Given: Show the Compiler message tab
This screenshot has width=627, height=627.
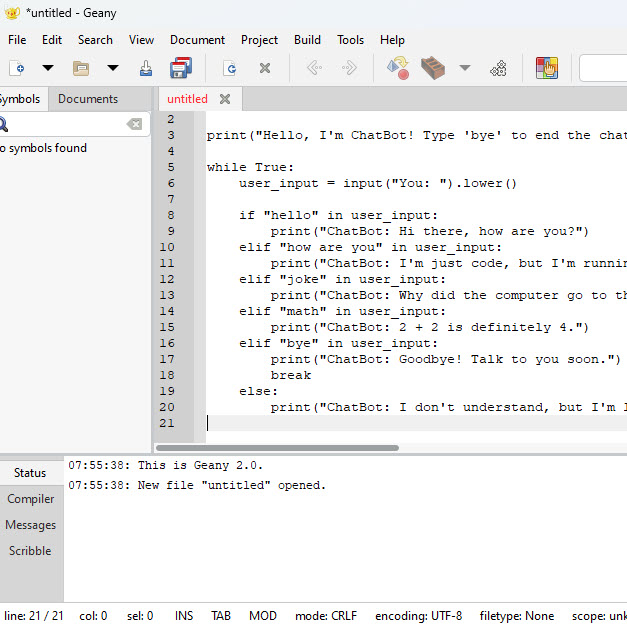Looking at the screenshot, I should [31, 499].
